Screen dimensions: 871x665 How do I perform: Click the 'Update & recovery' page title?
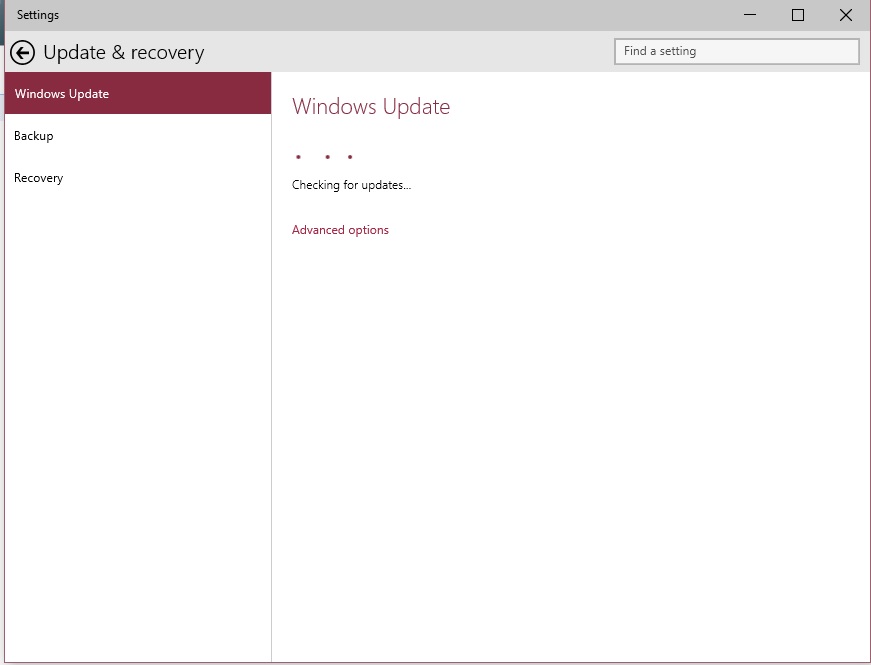tap(123, 52)
